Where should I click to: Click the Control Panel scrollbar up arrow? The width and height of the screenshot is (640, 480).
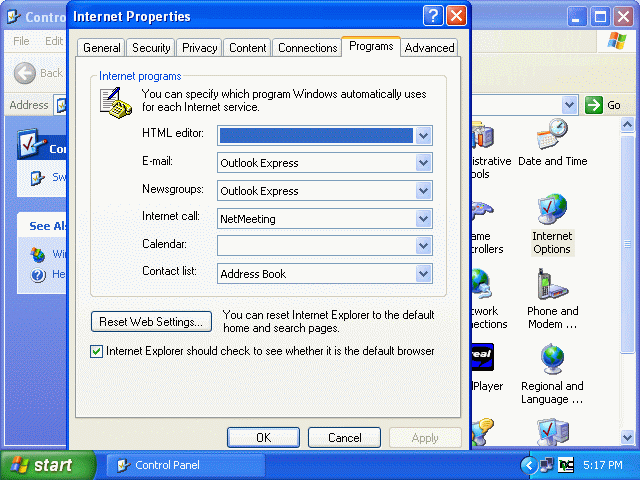click(627, 124)
